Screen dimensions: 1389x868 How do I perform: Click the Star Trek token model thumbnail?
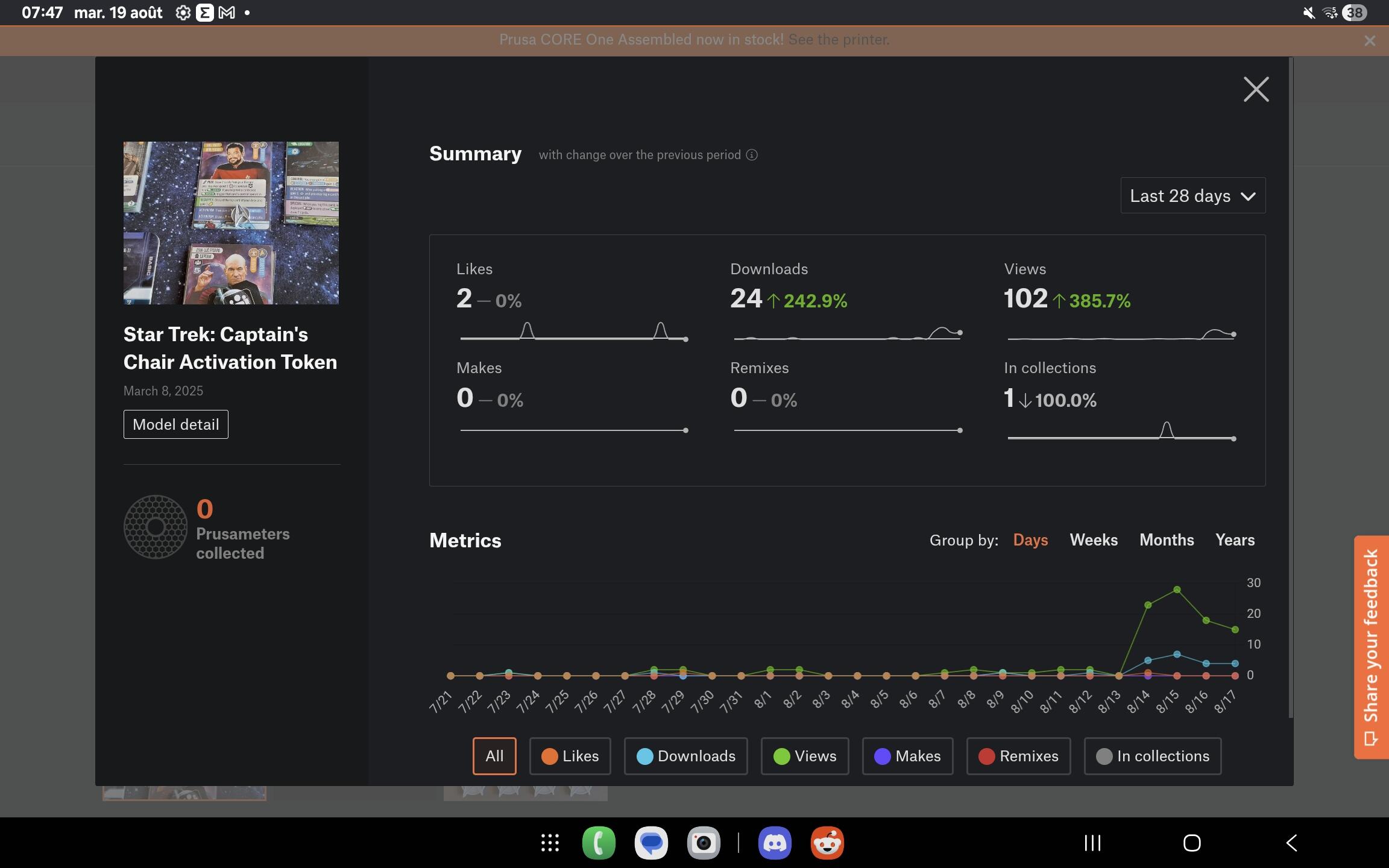coord(231,223)
